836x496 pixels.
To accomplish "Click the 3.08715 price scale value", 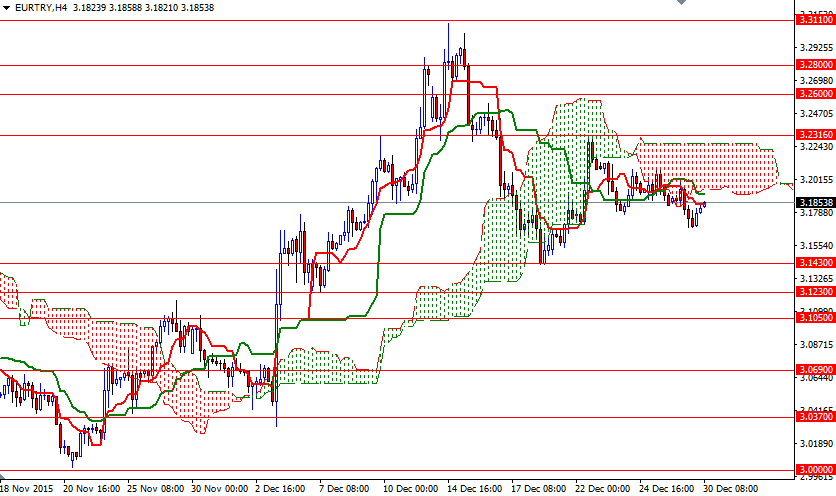I will pos(816,345).
